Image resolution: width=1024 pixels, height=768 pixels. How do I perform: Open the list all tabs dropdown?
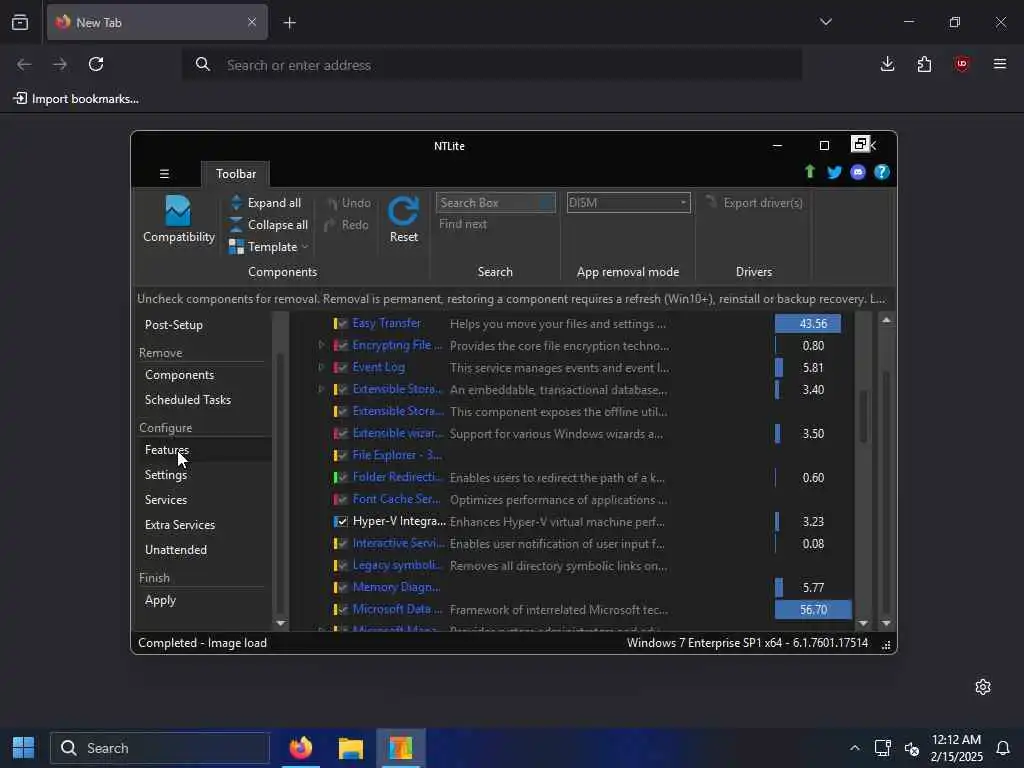click(x=825, y=22)
